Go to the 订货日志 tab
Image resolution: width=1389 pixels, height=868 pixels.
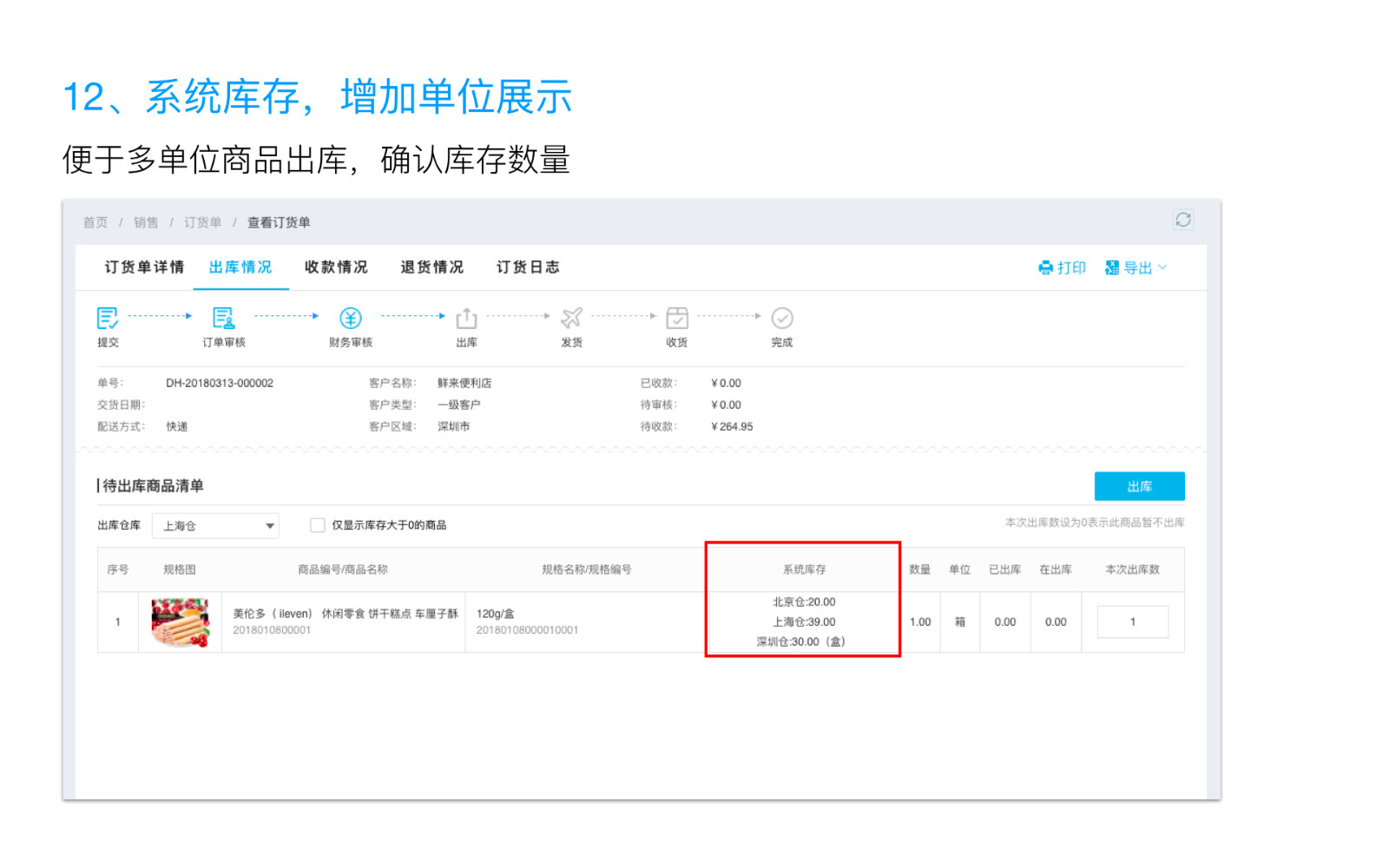click(528, 267)
